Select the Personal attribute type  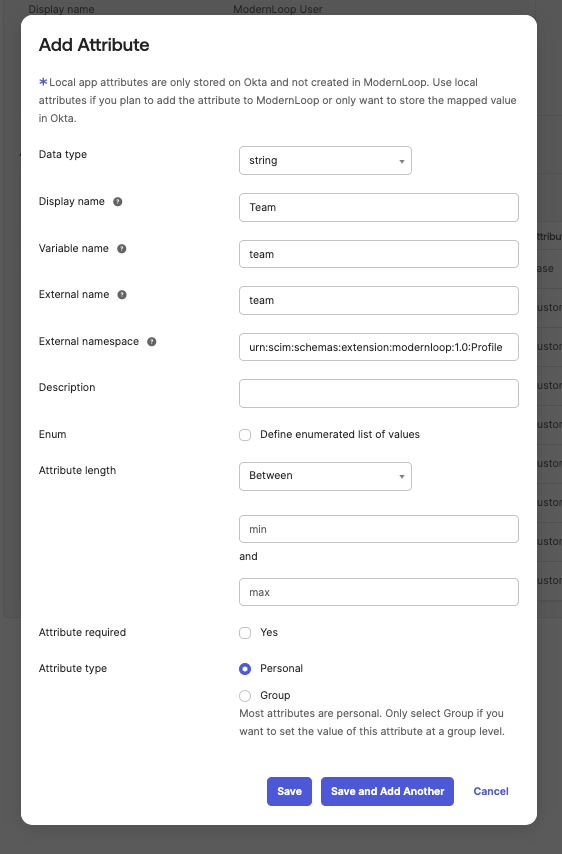click(x=245, y=669)
